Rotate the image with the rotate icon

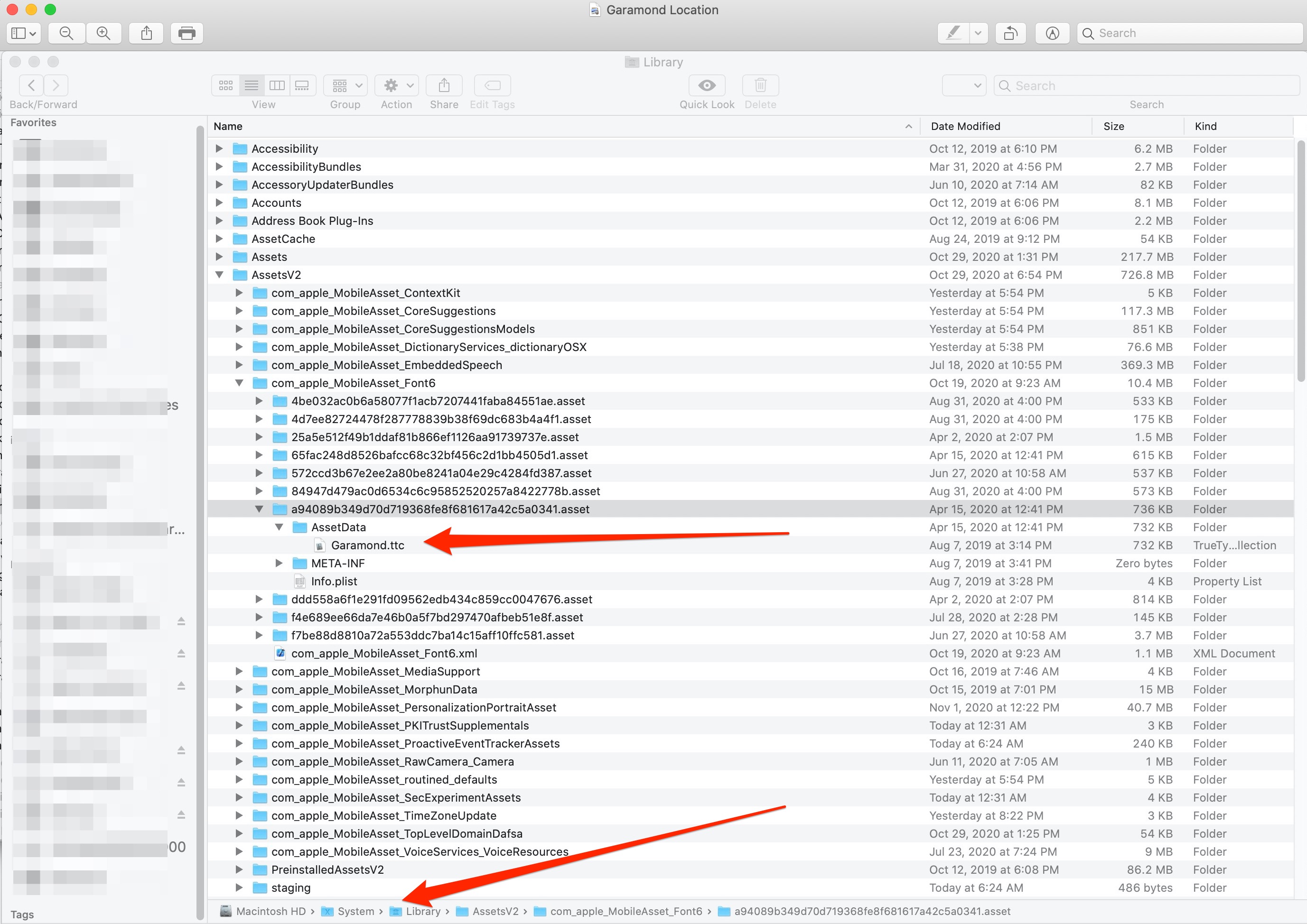coord(1010,32)
